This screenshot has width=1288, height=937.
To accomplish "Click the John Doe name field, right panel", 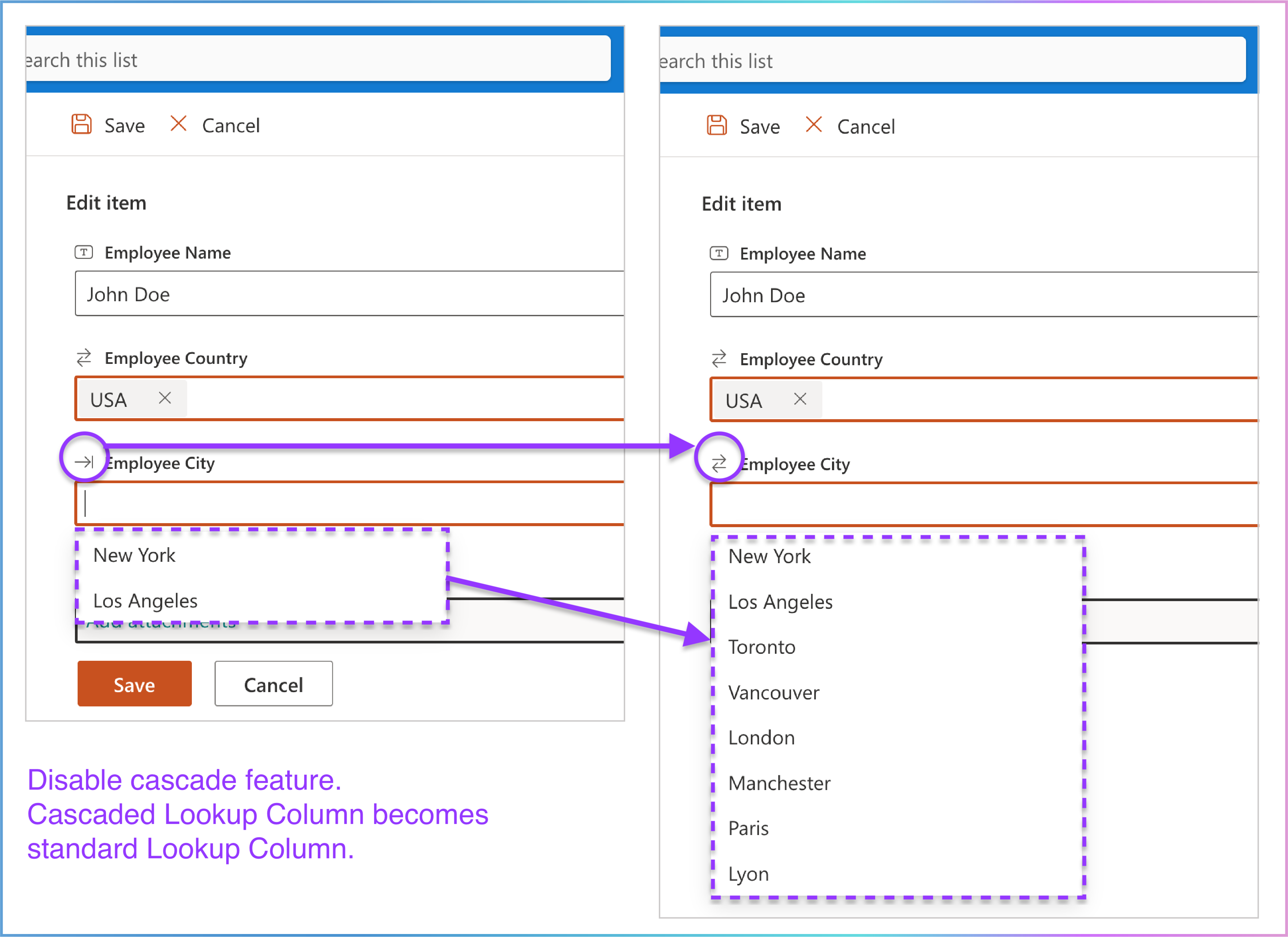I will [984, 295].
